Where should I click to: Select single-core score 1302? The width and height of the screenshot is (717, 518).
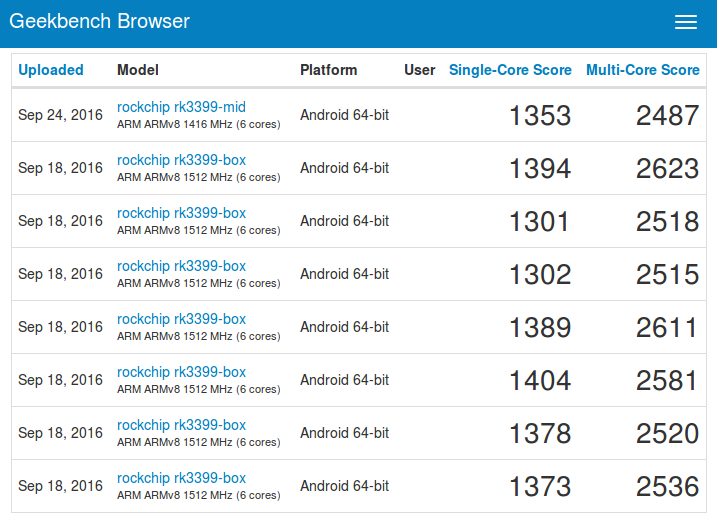pyautogui.click(x=540, y=274)
